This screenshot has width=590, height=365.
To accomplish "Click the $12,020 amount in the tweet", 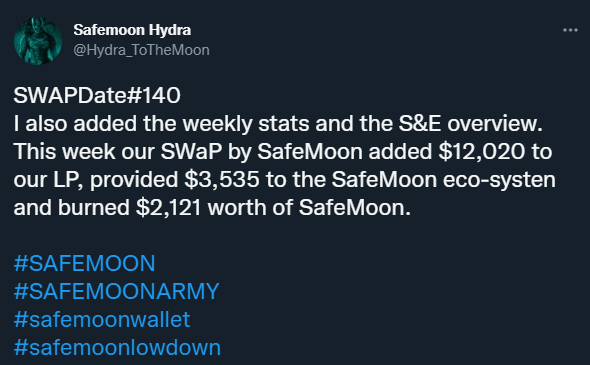I will 482,152.
